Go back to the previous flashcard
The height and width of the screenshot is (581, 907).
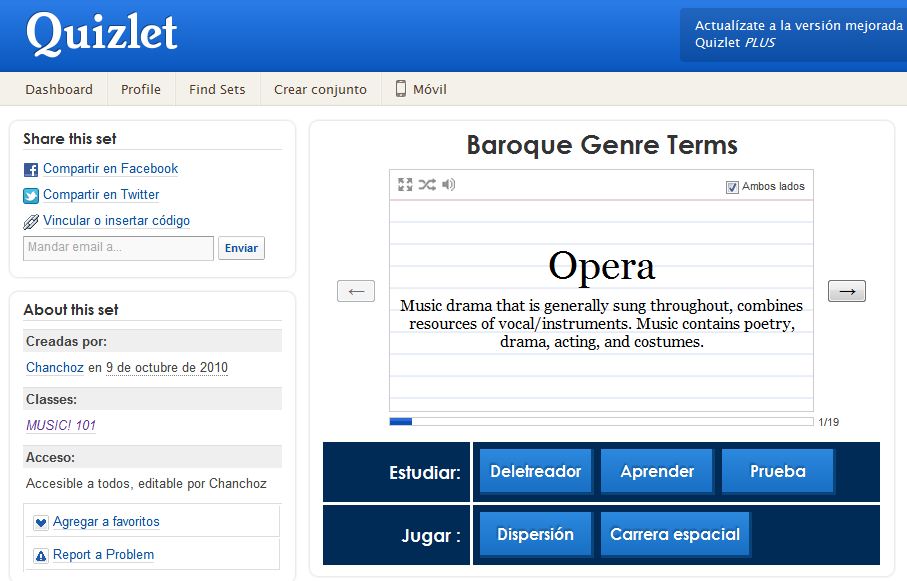pos(355,290)
